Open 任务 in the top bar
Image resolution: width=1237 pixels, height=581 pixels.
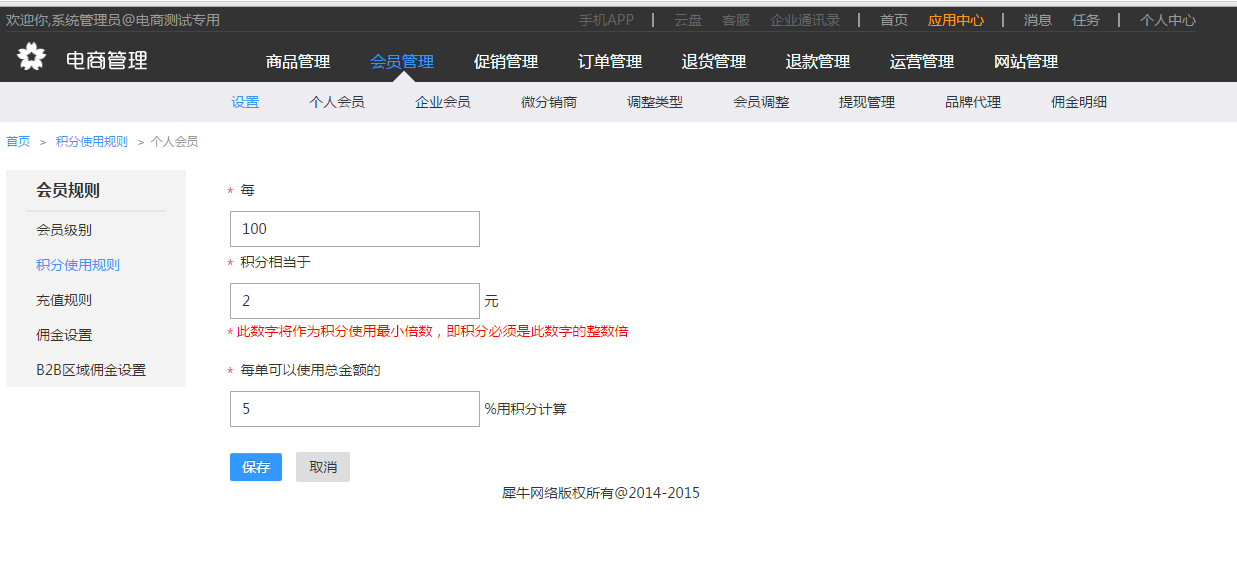coord(1086,20)
